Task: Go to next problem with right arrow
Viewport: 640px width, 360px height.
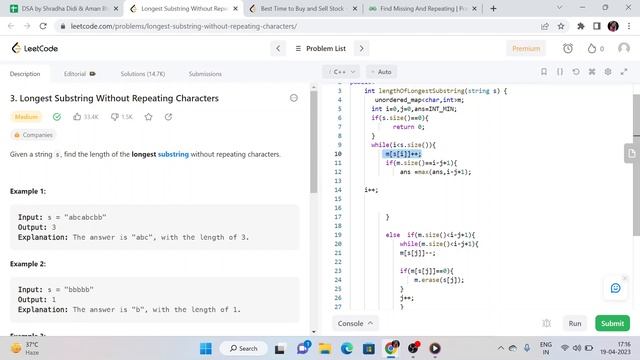Action: pos(361,48)
